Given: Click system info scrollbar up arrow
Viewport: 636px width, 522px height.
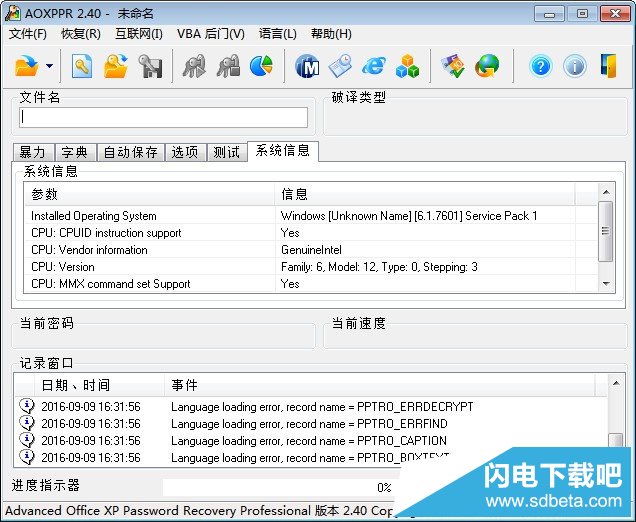Looking at the screenshot, I should [606, 192].
